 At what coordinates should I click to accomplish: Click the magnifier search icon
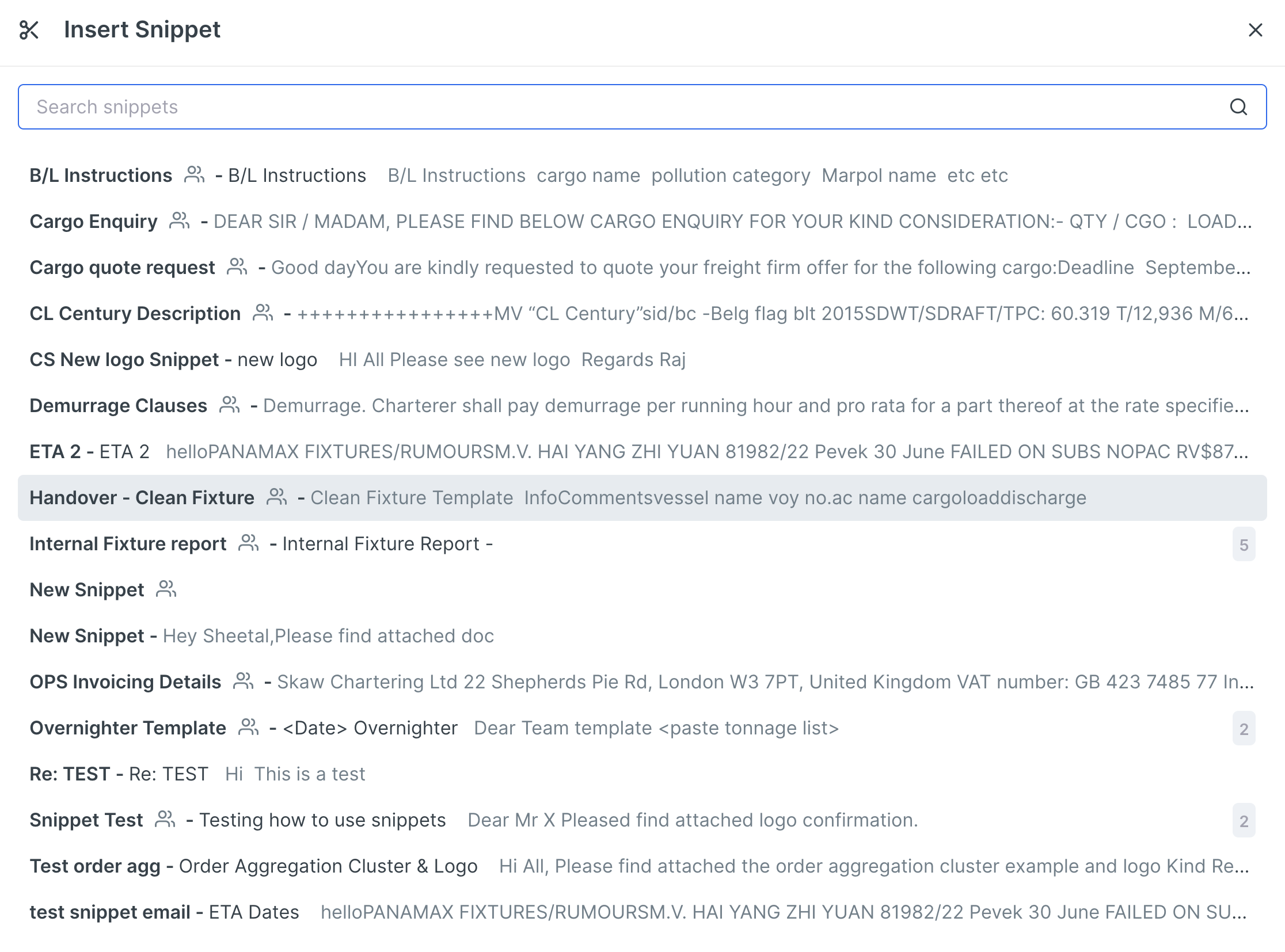tap(1238, 107)
